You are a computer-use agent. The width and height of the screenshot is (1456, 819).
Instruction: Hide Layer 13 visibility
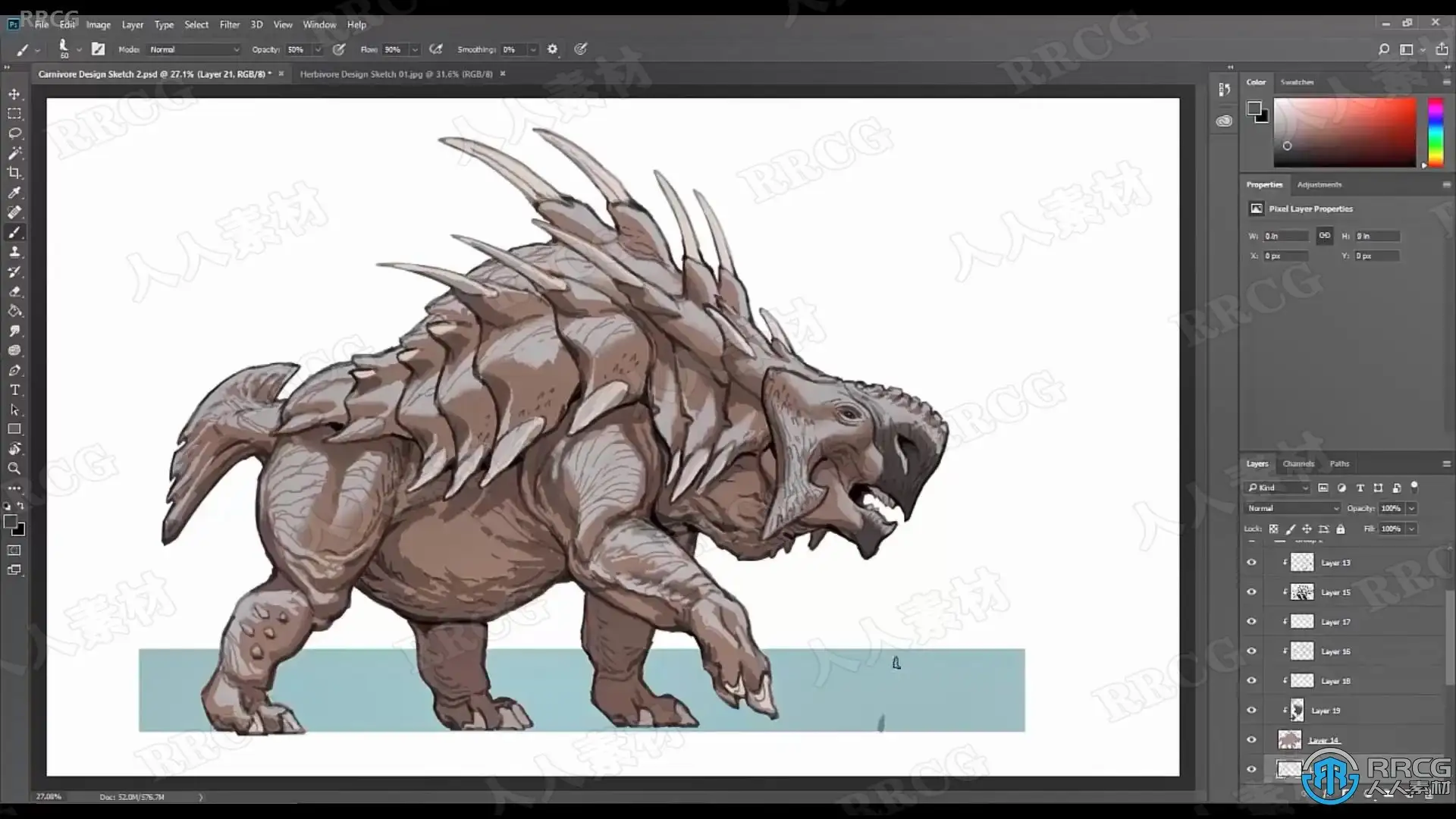coord(1251,563)
